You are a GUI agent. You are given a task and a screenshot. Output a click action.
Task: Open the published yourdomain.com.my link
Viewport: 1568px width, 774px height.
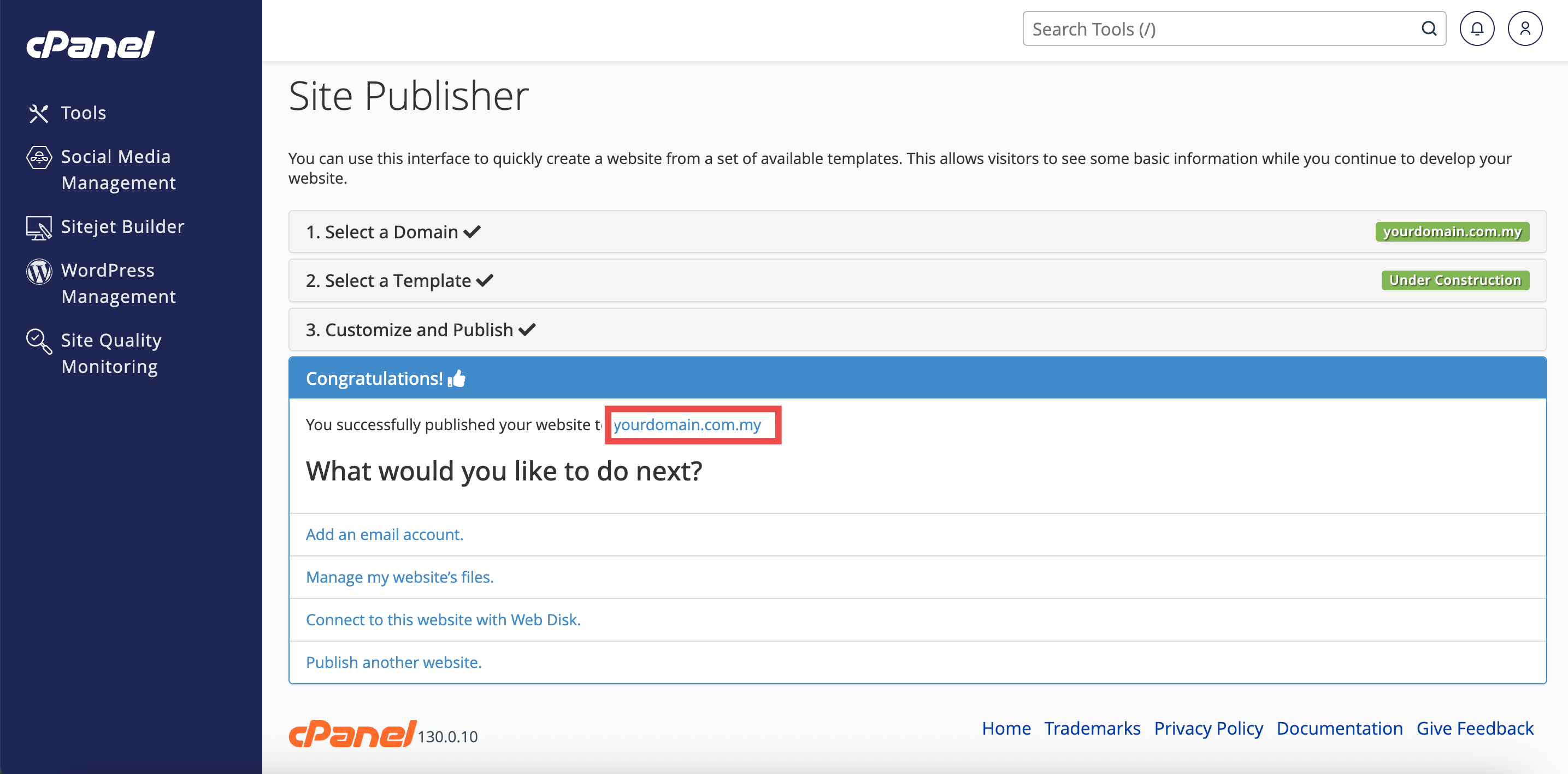pos(687,425)
